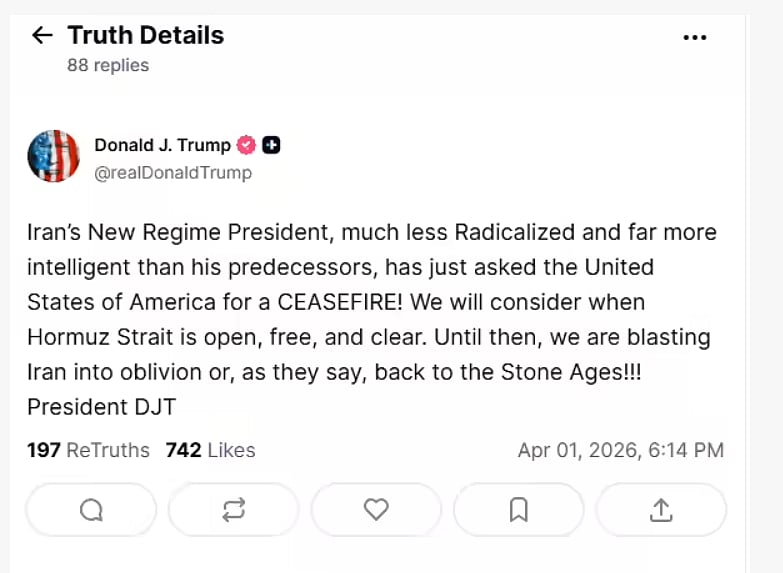Screen dimensions: 783x573
Task: Click the red verified checkmark badge
Action: pyautogui.click(x=246, y=145)
